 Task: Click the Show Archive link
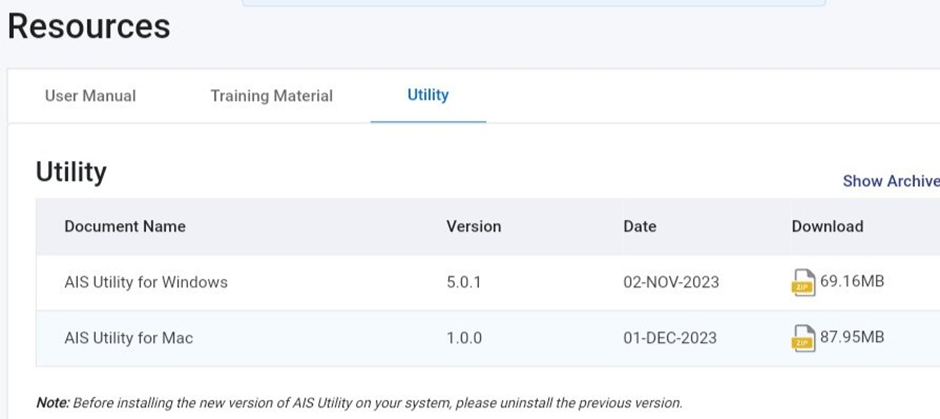[890, 181]
